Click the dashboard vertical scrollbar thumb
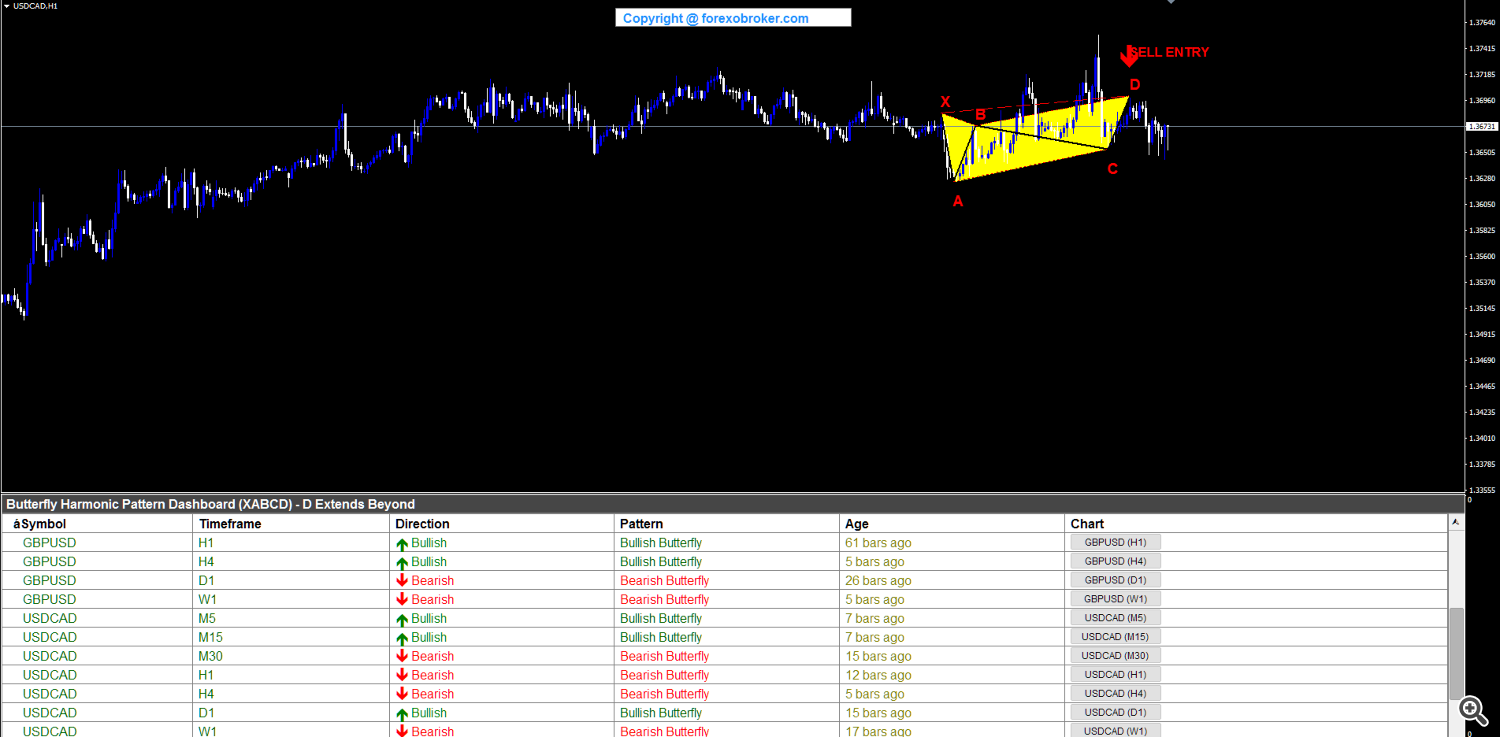 (1457, 652)
